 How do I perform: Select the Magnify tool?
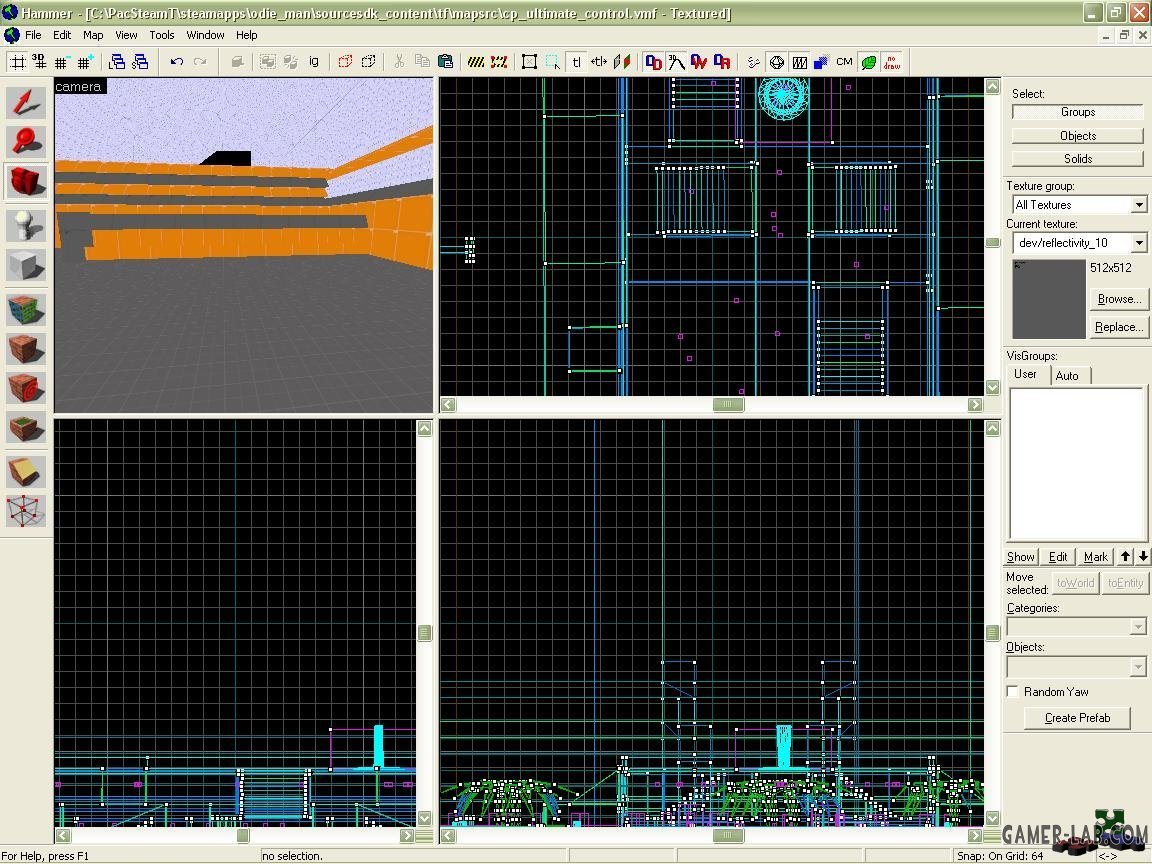[x=26, y=142]
